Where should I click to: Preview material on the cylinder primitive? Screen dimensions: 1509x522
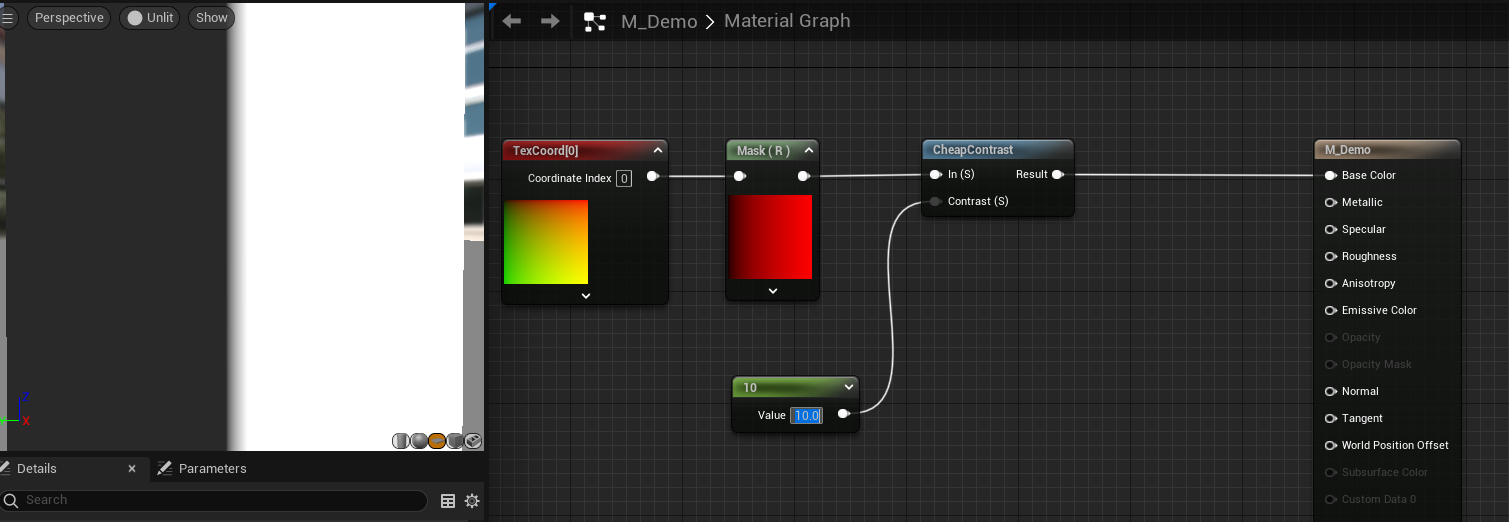click(401, 441)
